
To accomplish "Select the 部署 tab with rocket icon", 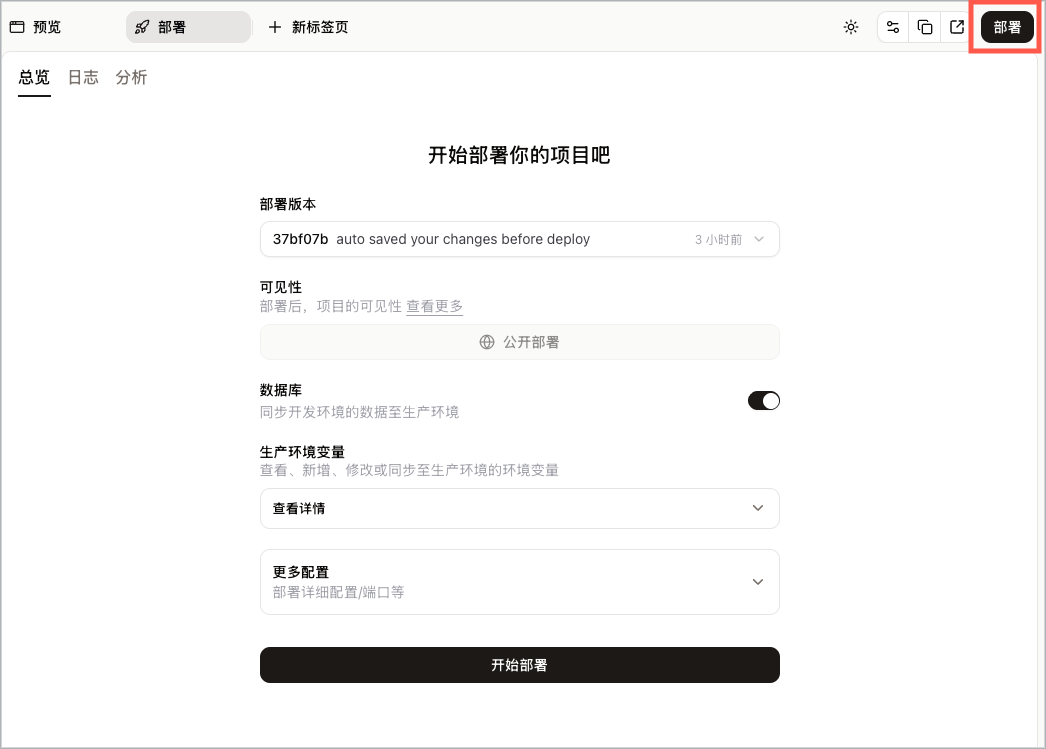I will (188, 27).
